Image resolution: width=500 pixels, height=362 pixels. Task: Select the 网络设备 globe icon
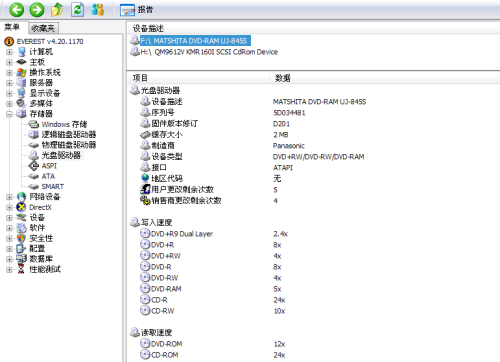click(x=21, y=197)
